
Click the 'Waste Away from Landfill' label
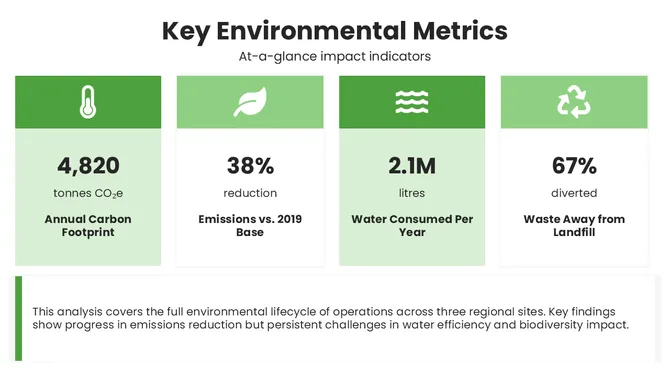click(574, 226)
